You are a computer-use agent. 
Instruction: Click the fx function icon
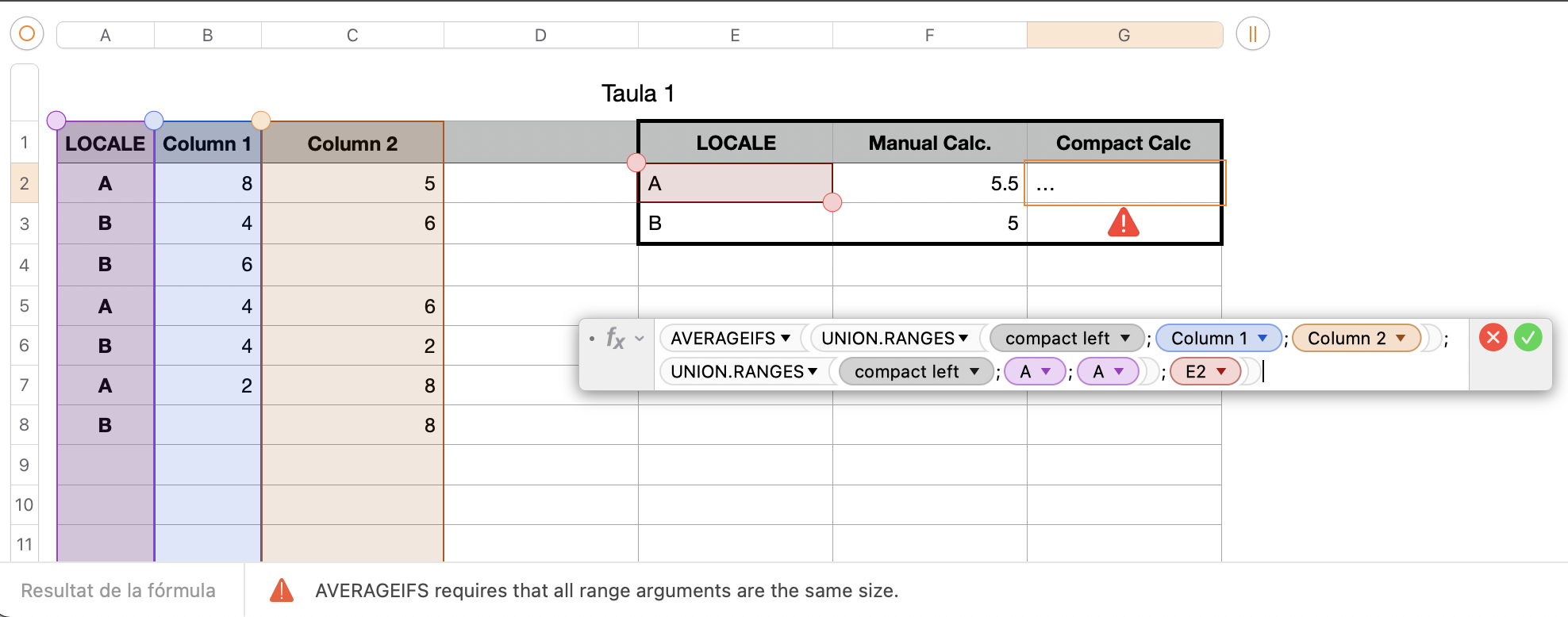pos(615,339)
